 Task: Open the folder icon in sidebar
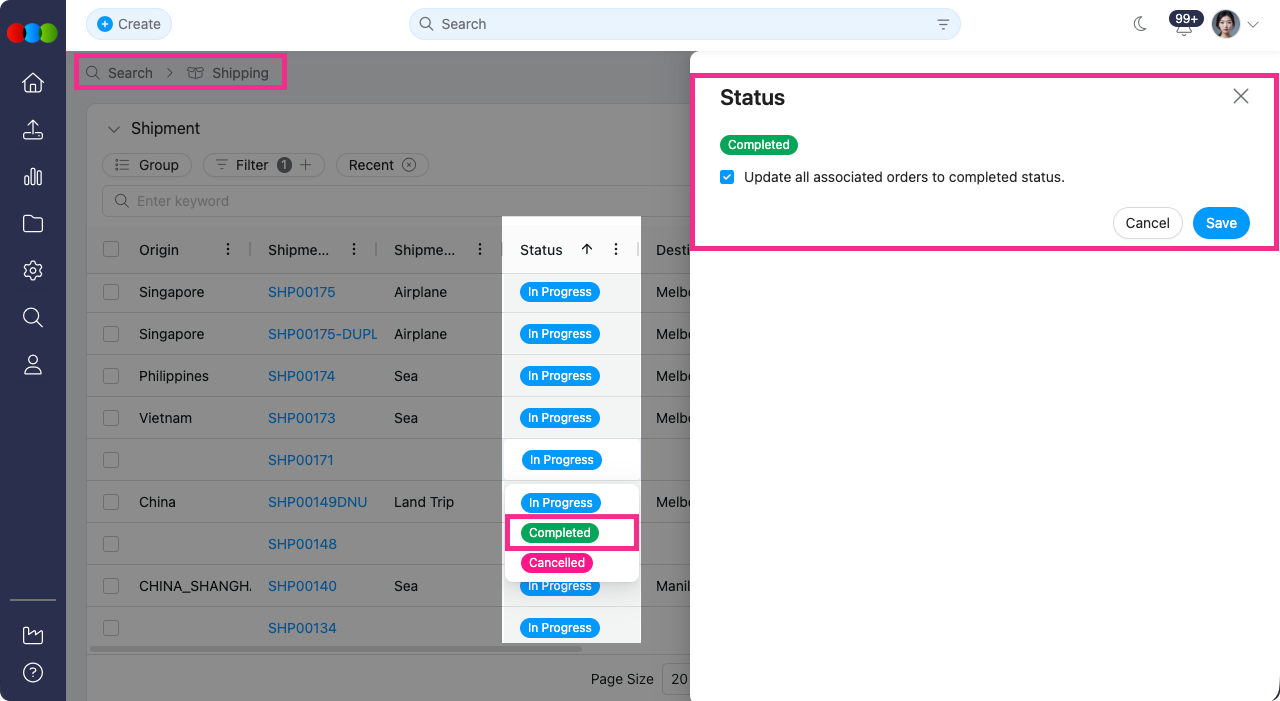click(33, 224)
